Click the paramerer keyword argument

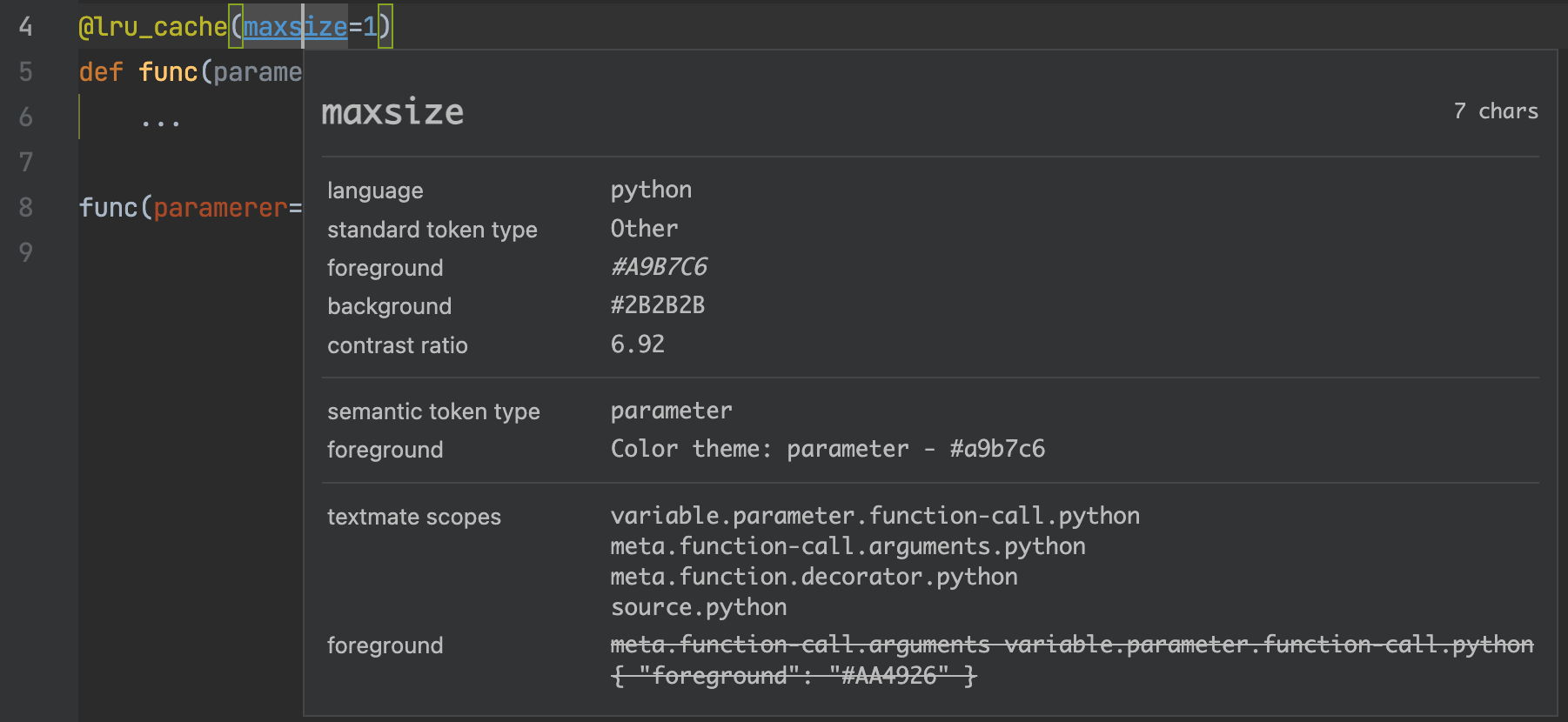click(220, 208)
